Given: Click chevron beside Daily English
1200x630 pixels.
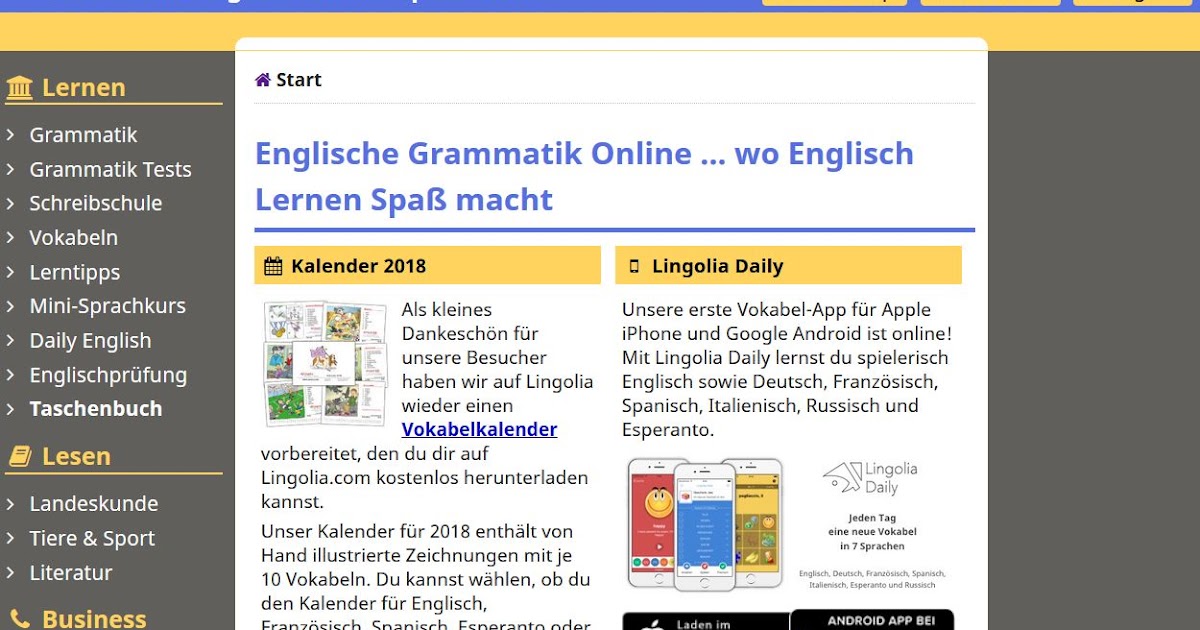Looking at the screenshot, I should click(x=10, y=341).
